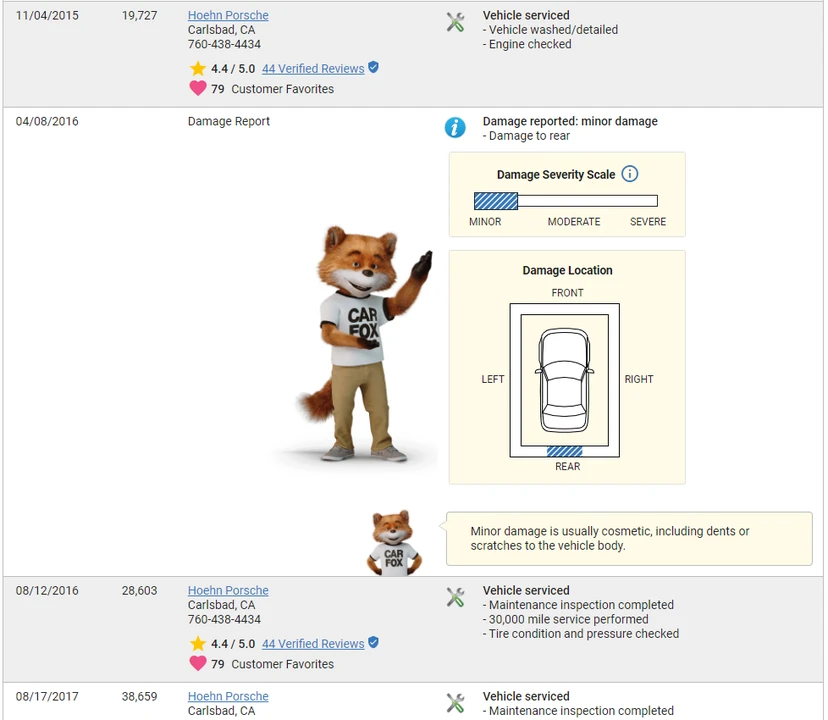Open Hoehn Porsche link in 11/04/2015 entry
Screen dimensions: 828x720
click(x=228, y=15)
